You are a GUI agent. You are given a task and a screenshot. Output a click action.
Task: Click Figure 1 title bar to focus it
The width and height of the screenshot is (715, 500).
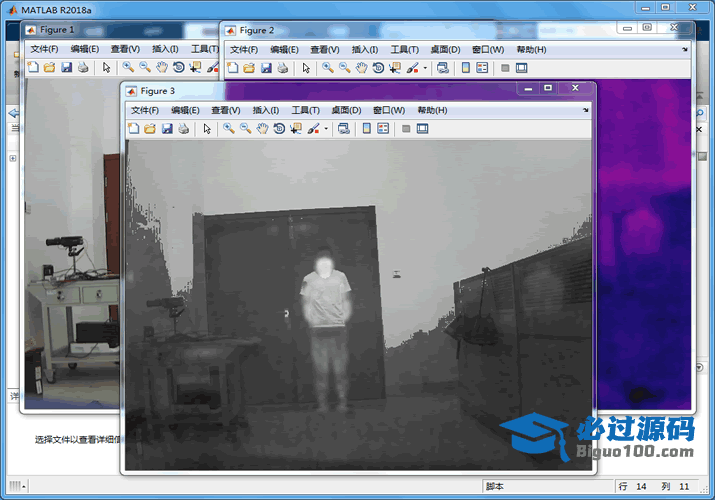point(120,30)
